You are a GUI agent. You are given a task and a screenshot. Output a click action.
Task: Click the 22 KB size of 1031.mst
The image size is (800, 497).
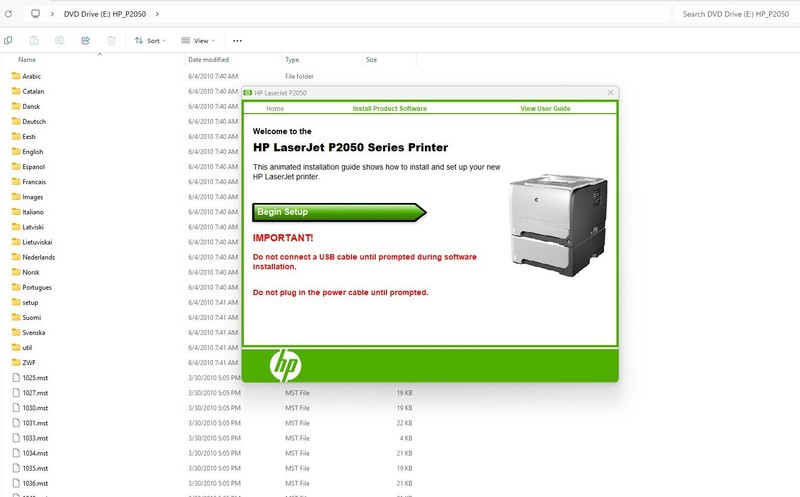[405, 423]
